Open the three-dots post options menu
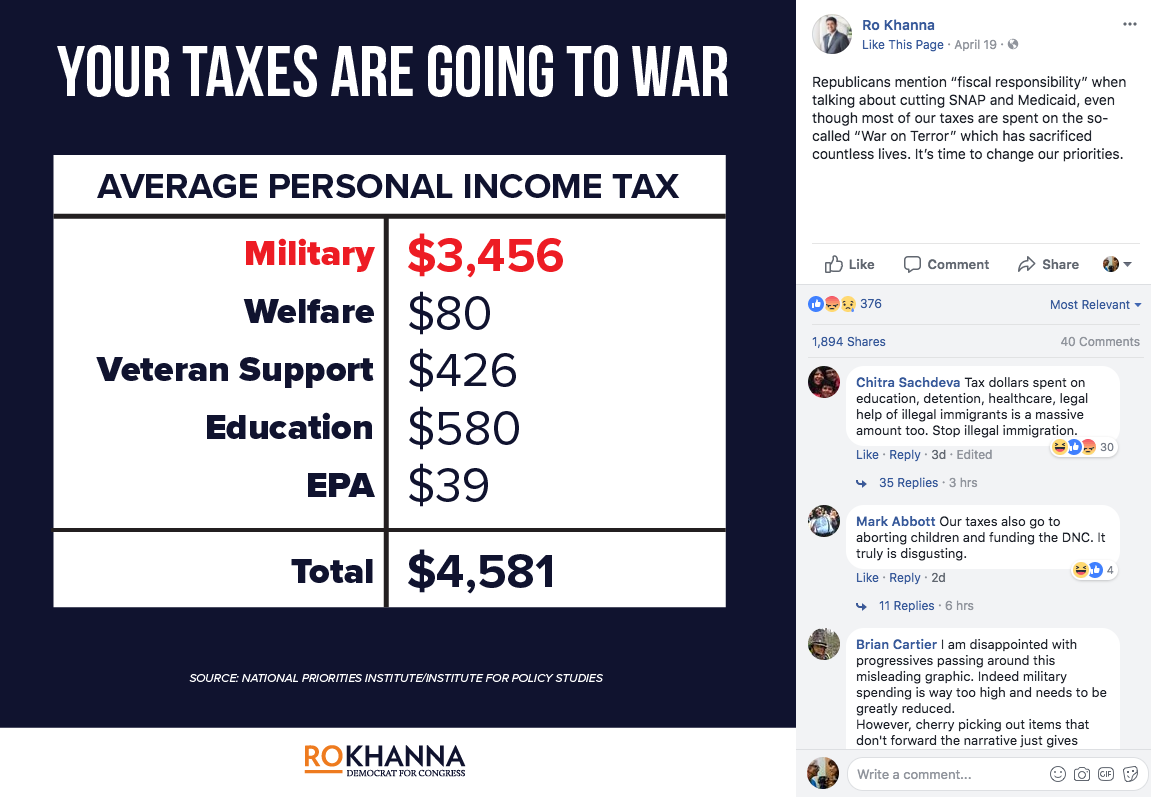The width and height of the screenshot is (1151, 797). (1129, 23)
